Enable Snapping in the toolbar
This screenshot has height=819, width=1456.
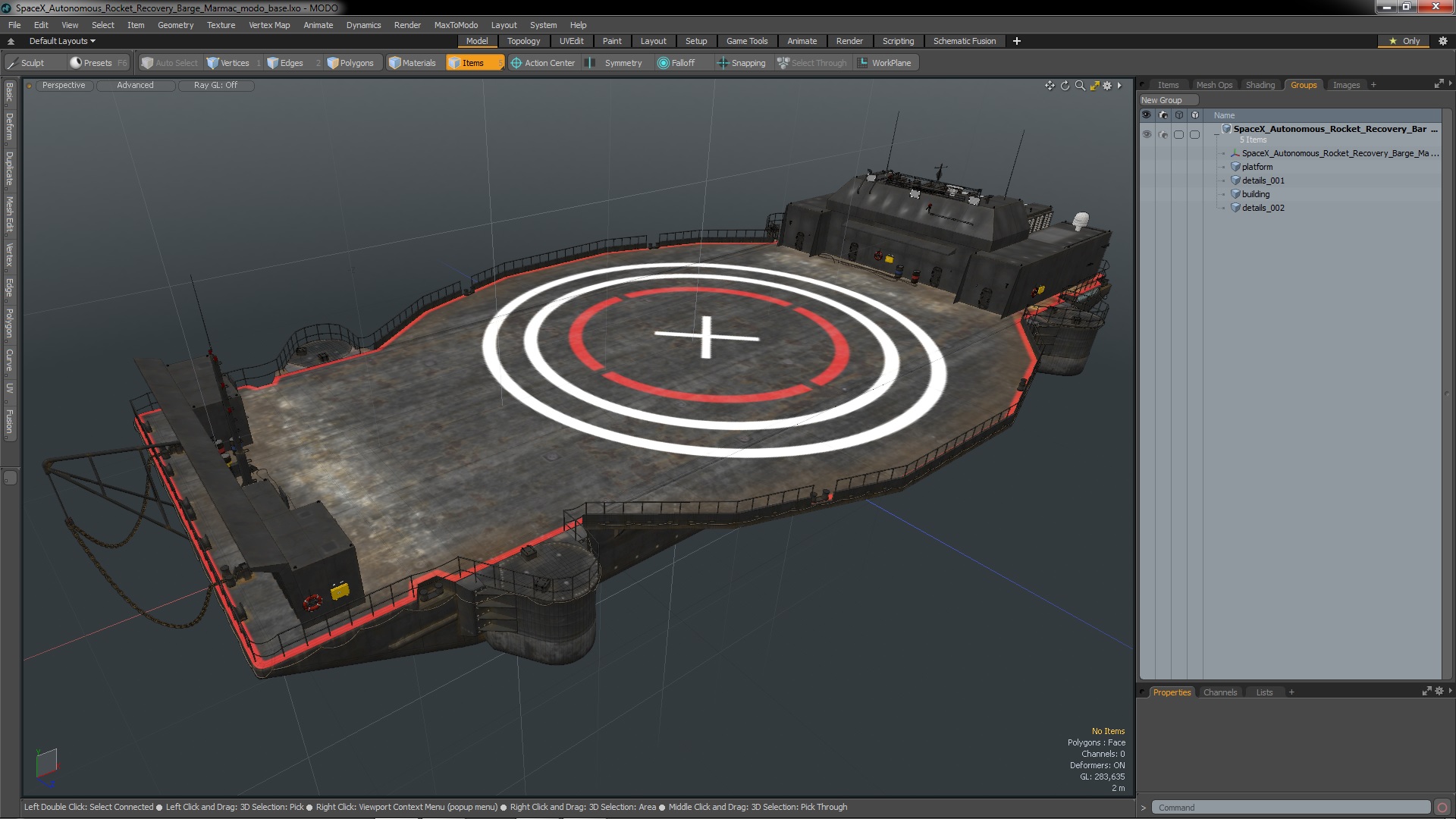742,63
